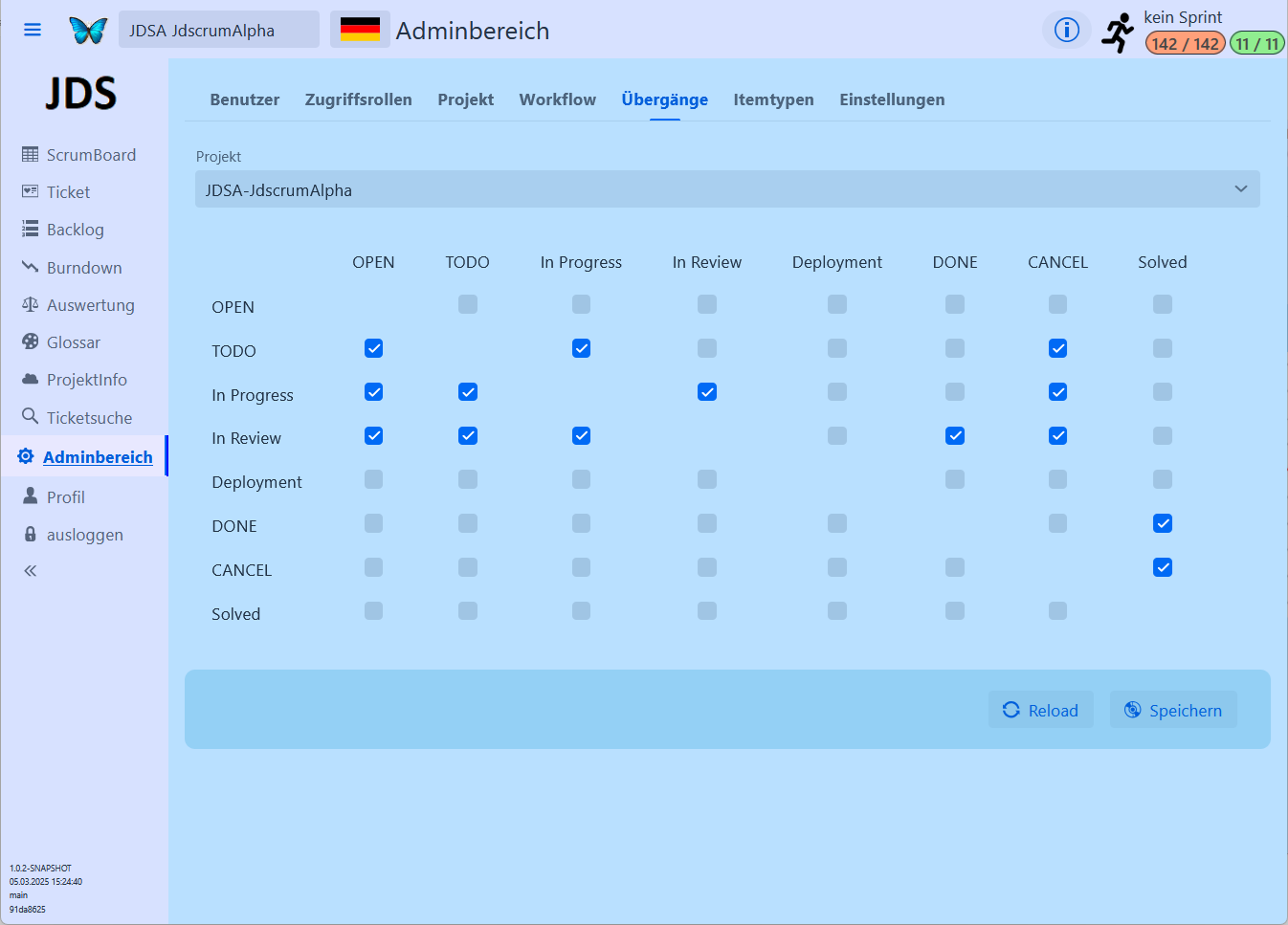1288x925 pixels.
Task: Click the Auswertung scales icon
Action: click(31, 304)
